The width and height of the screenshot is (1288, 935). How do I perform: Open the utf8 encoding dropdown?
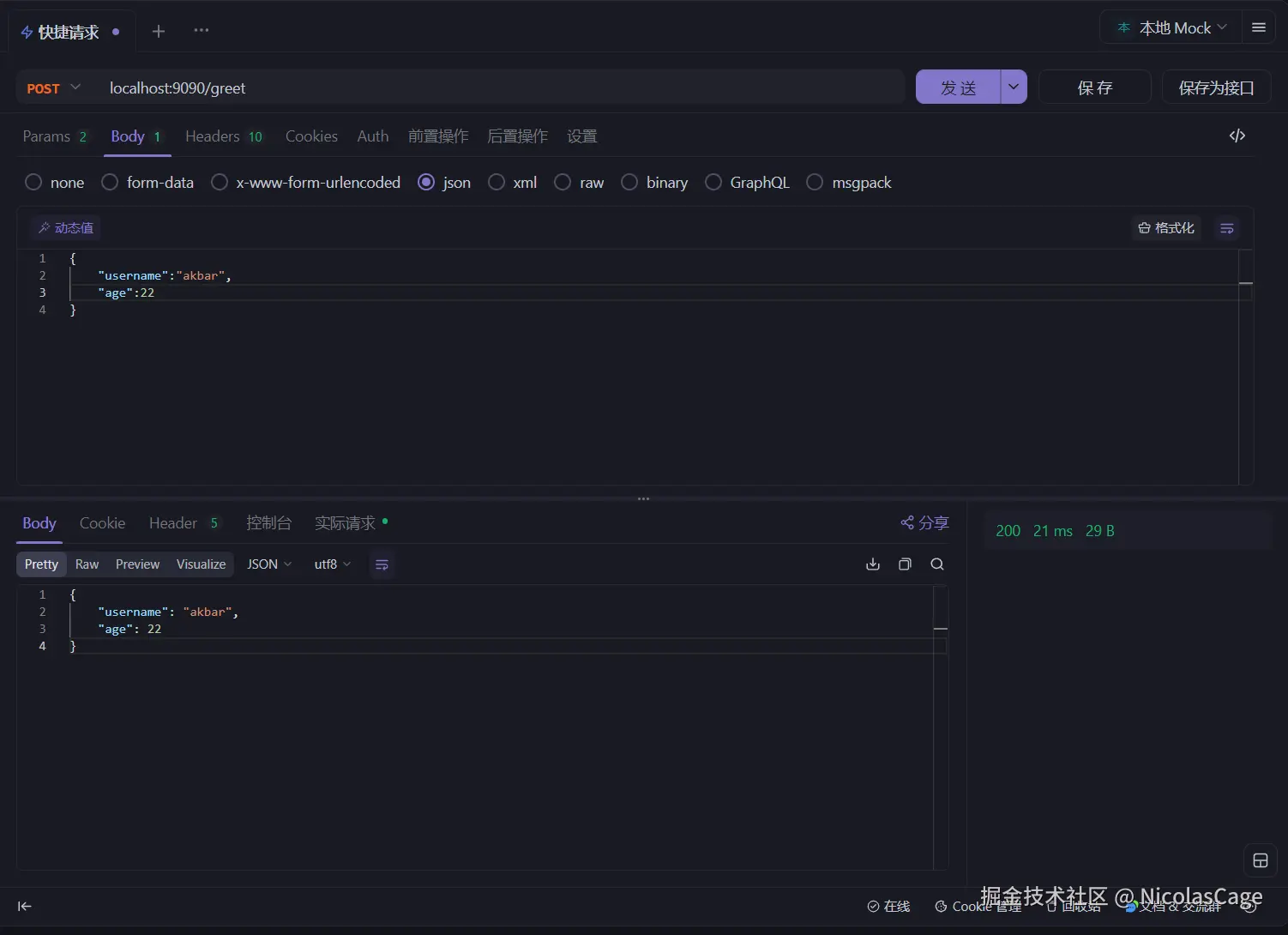pos(333,564)
